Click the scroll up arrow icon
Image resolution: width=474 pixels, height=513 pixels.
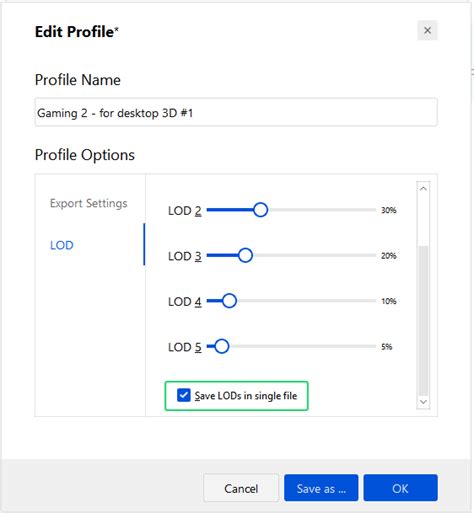(423, 189)
